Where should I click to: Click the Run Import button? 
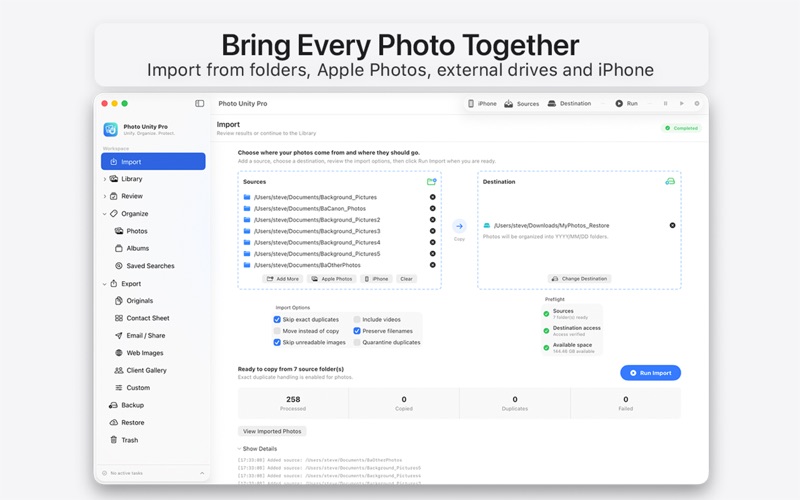point(651,373)
